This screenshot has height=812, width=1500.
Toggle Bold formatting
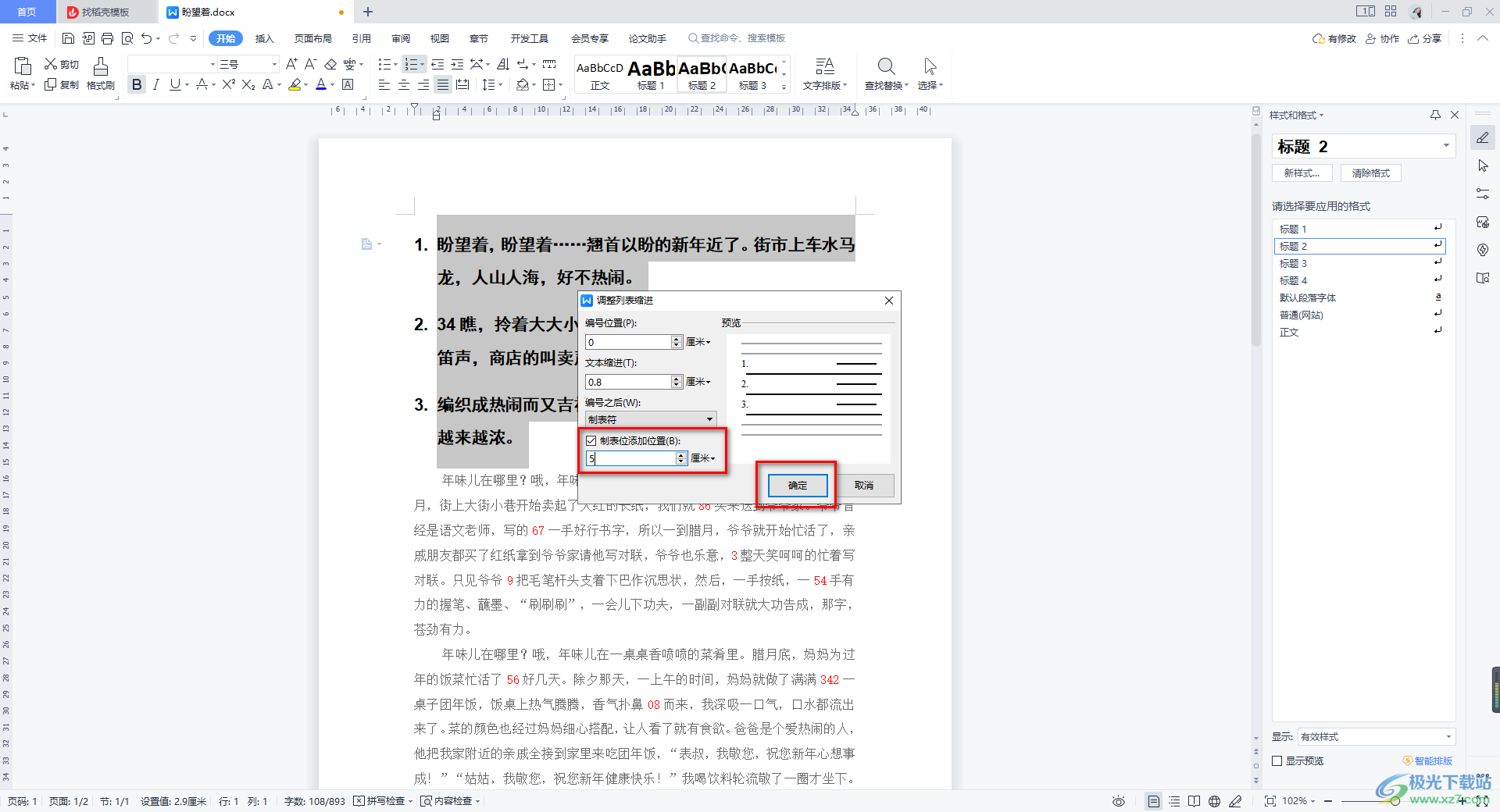point(137,84)
